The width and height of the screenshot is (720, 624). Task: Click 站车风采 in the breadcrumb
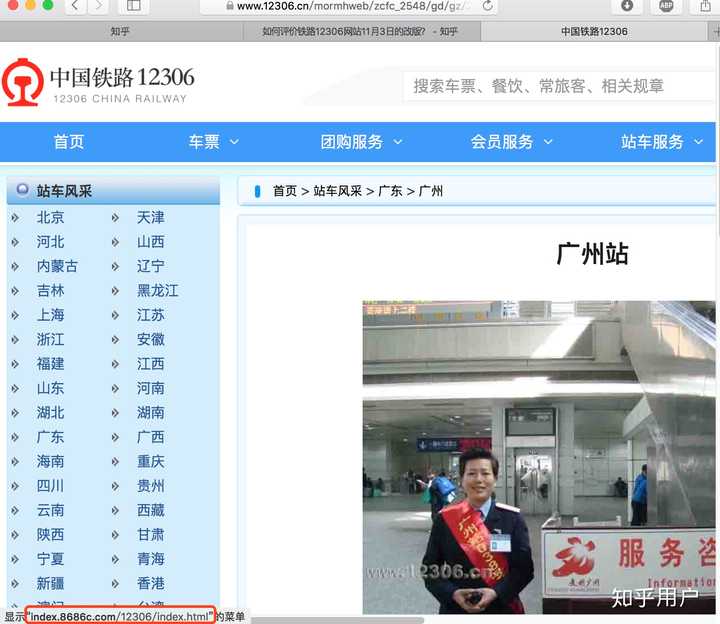coord(338,191)
